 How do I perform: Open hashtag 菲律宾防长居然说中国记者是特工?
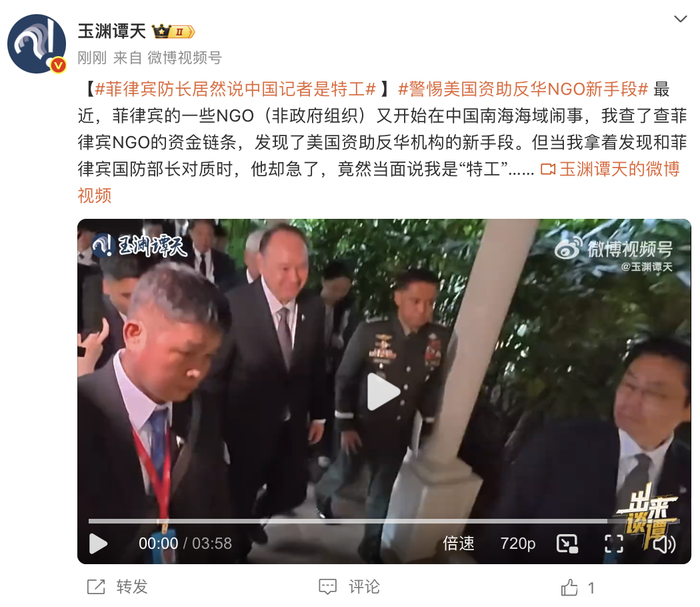point(235,89)
